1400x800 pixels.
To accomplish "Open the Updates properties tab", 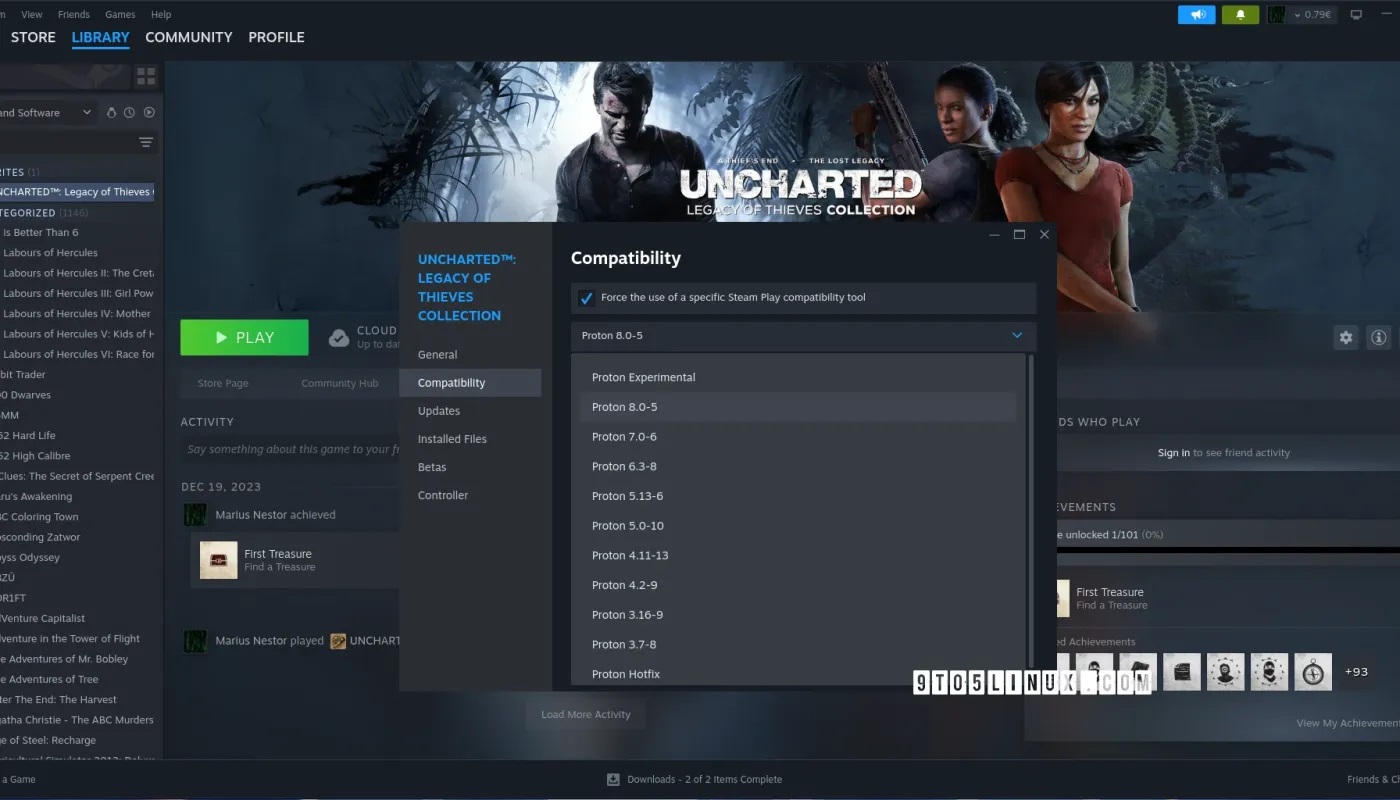I will pos(470,411).
